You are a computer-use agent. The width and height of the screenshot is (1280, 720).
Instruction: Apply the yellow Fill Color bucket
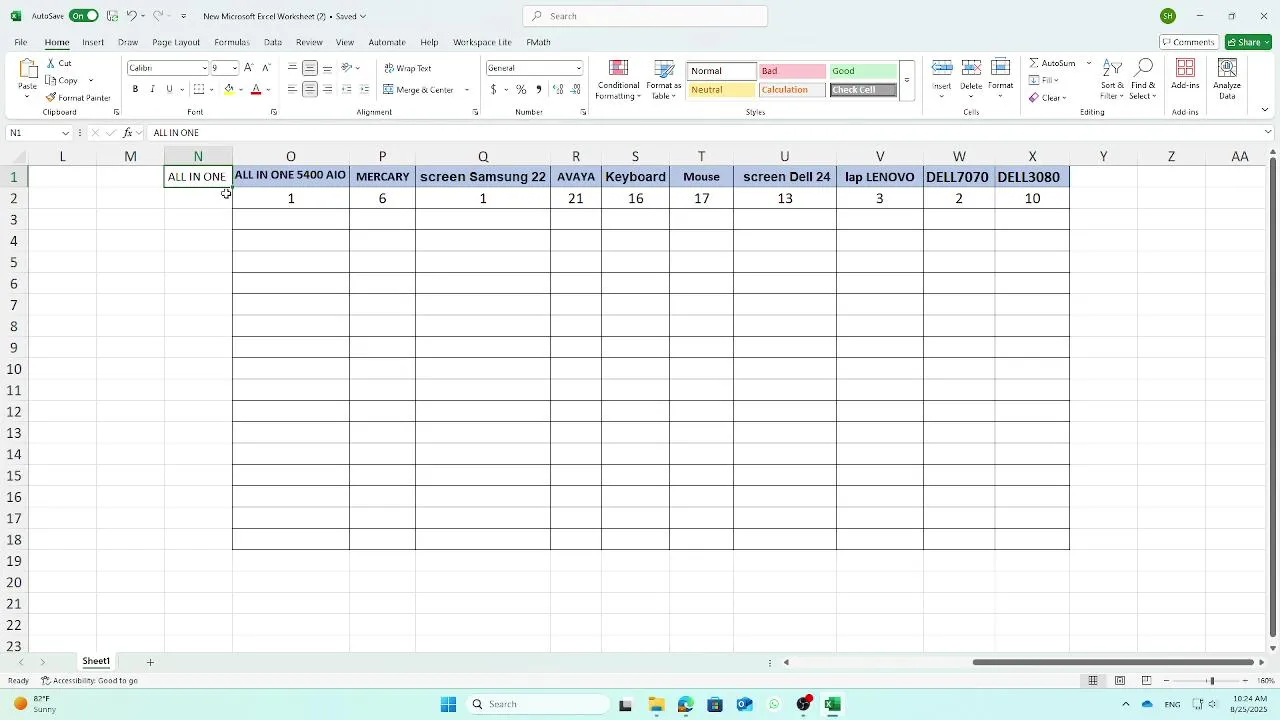[x=229, y=89]
